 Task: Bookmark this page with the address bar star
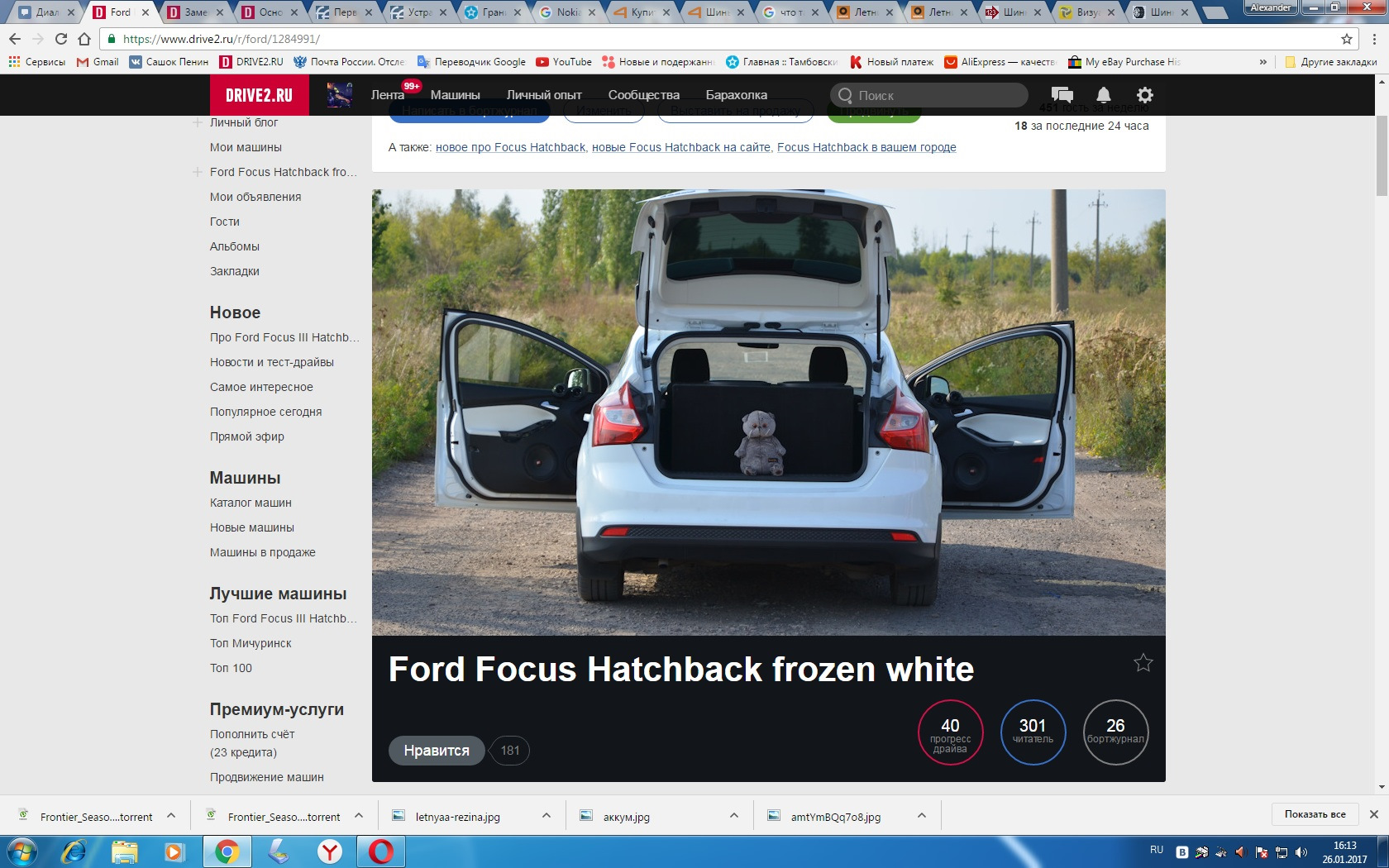pos(1347,39)
